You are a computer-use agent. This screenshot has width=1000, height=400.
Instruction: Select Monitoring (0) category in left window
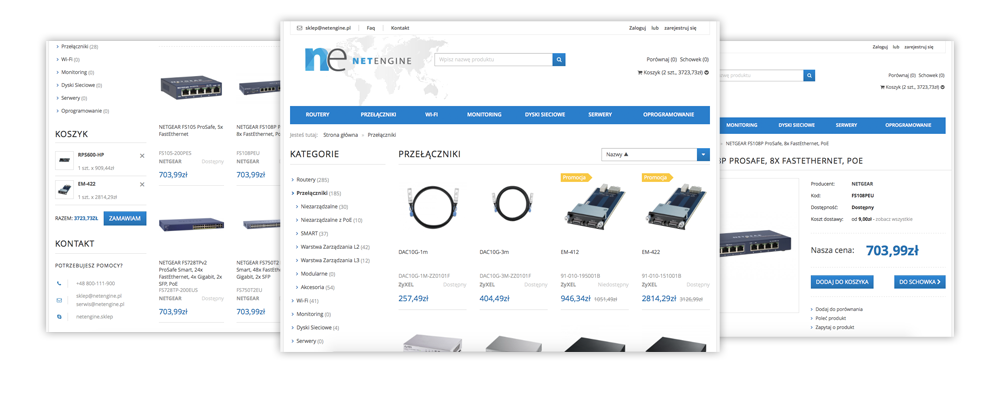click(77, 72)
